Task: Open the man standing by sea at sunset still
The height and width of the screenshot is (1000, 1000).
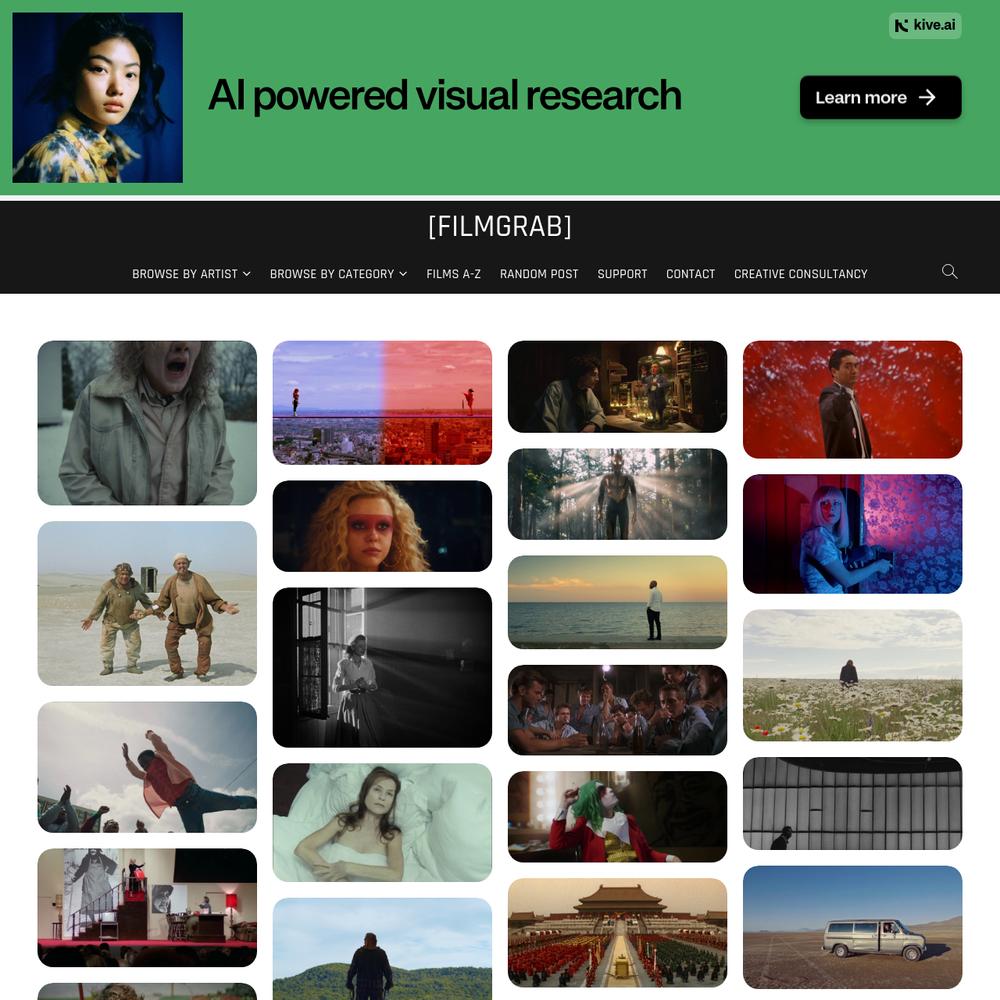Action: tap(617, 602)
